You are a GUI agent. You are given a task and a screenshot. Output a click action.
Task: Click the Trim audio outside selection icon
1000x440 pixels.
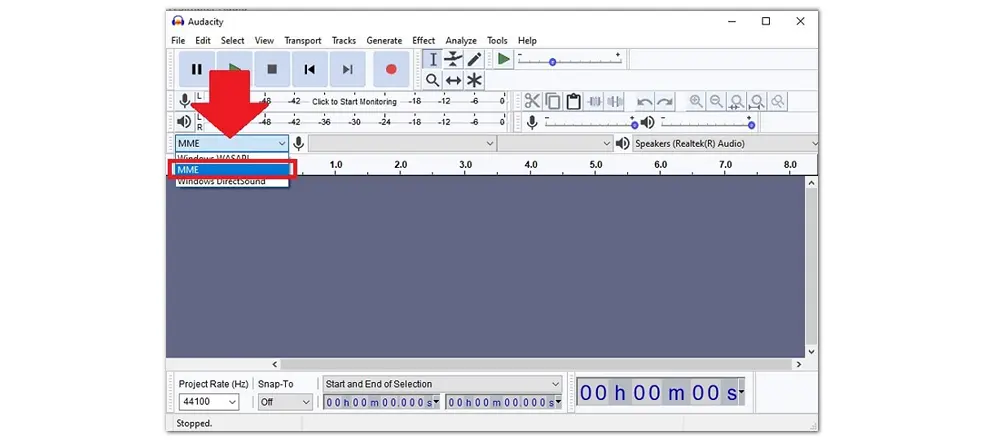click(x=594, y=101)
